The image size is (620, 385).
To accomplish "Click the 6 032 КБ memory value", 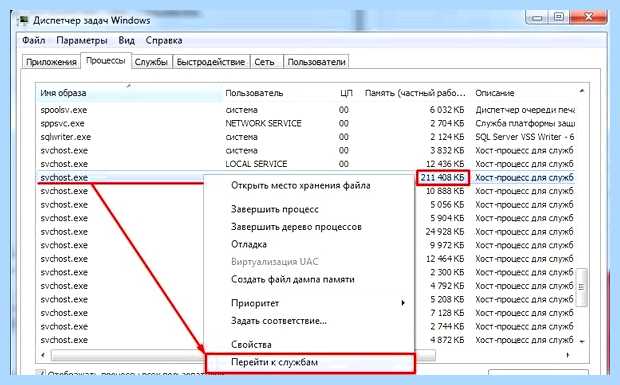I will [x=447, y=110].
